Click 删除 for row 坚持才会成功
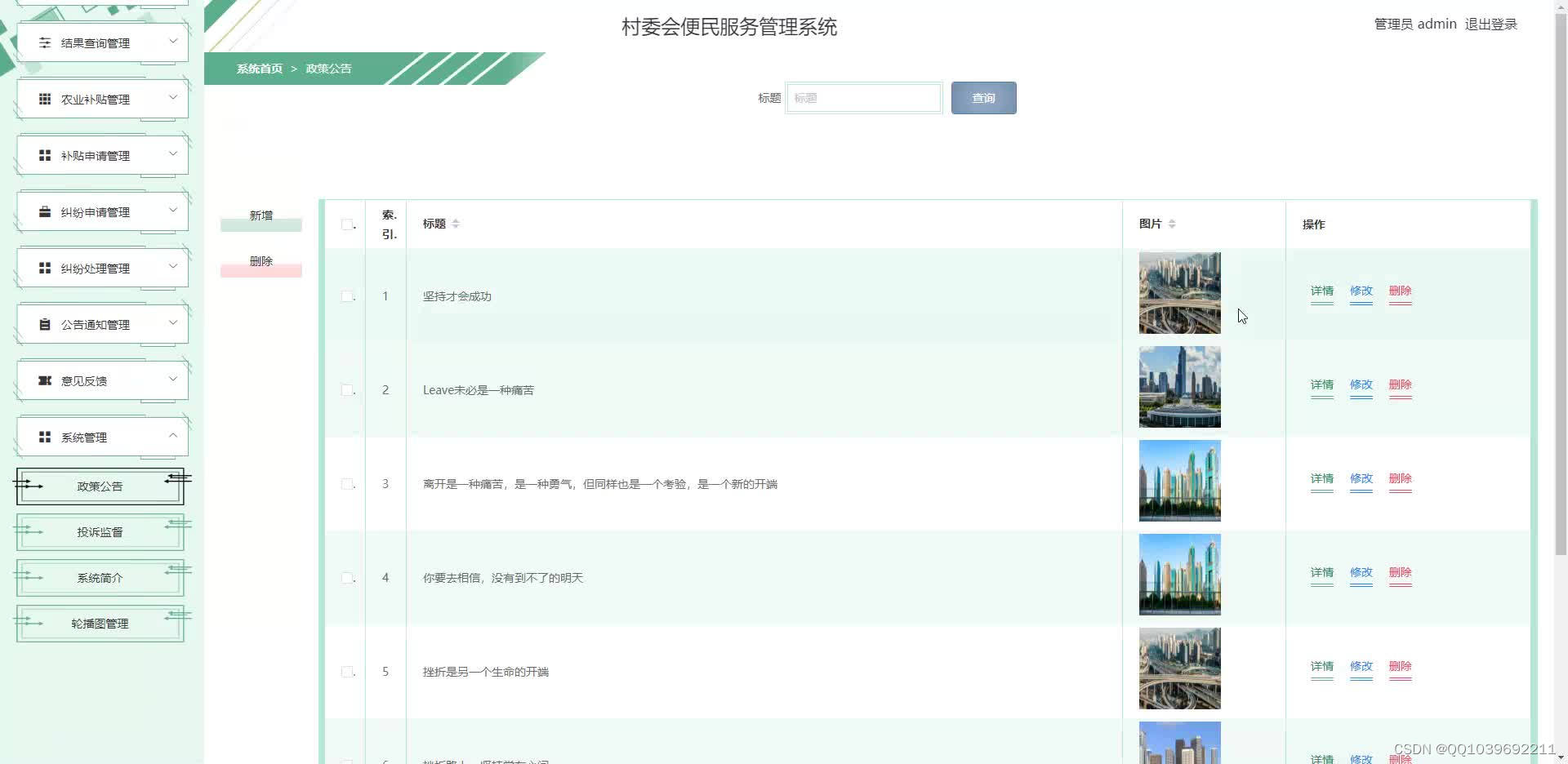The image size is (1568, 764). (1400, 291)
